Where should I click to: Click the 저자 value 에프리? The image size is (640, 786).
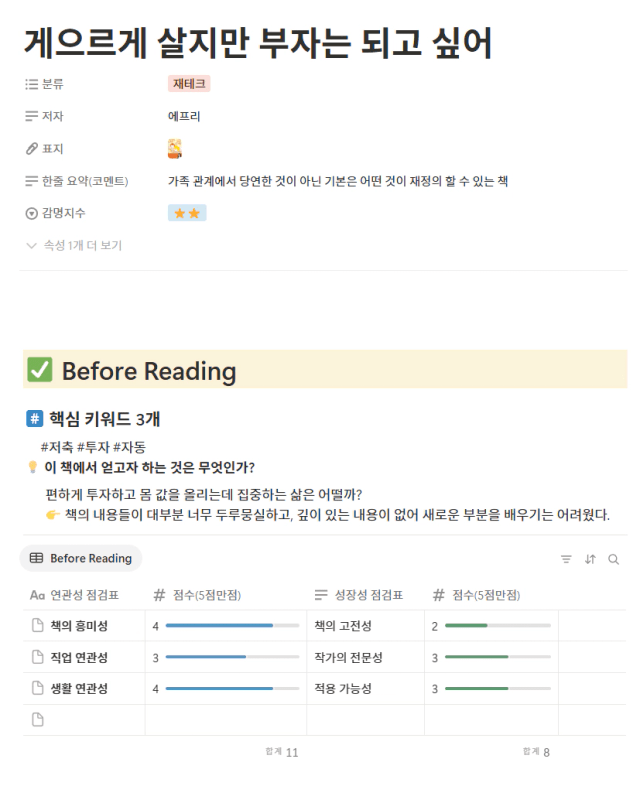coord(184,116)
